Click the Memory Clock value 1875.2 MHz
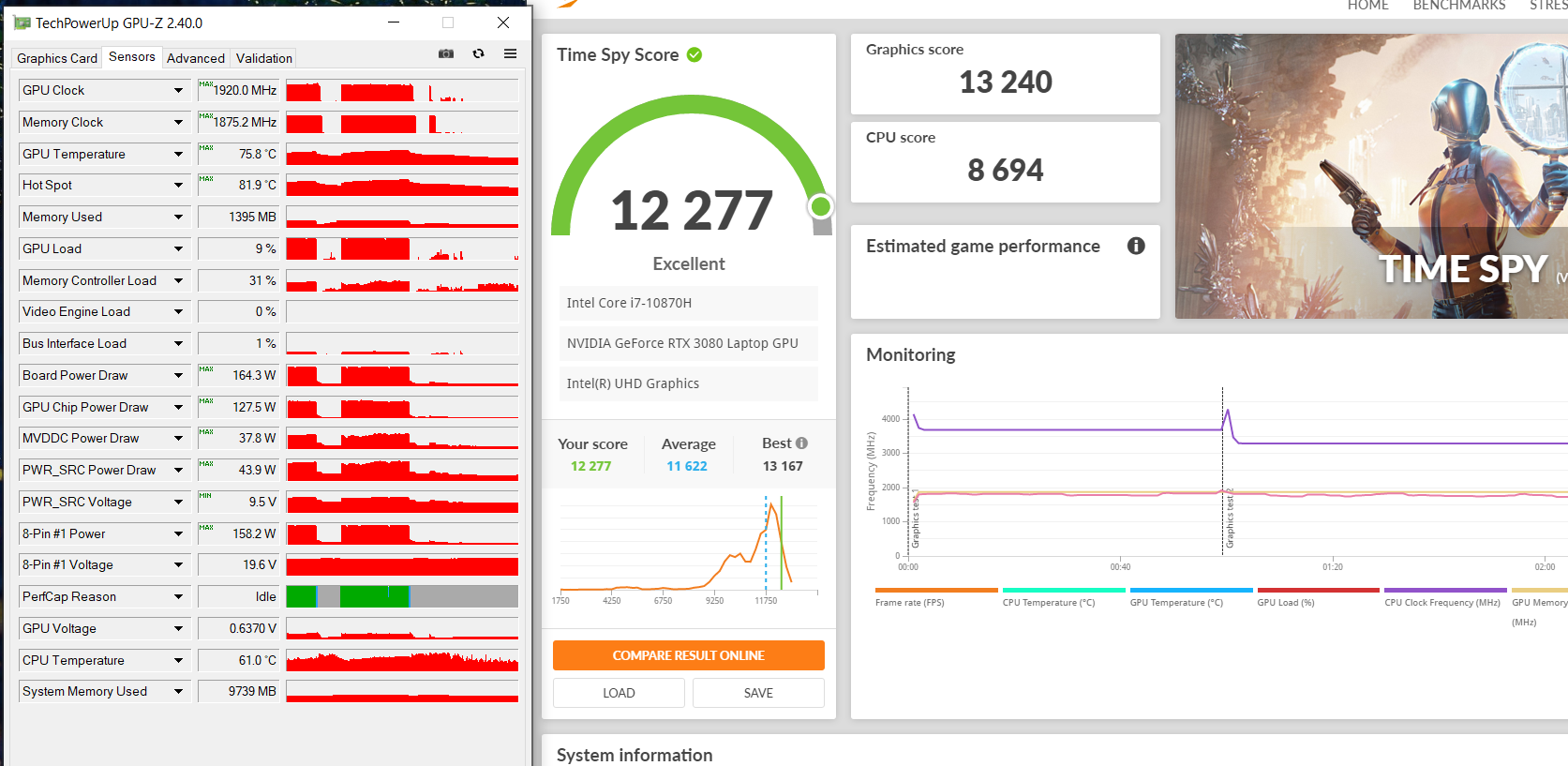1568x766 pixels. pos(245,122)
